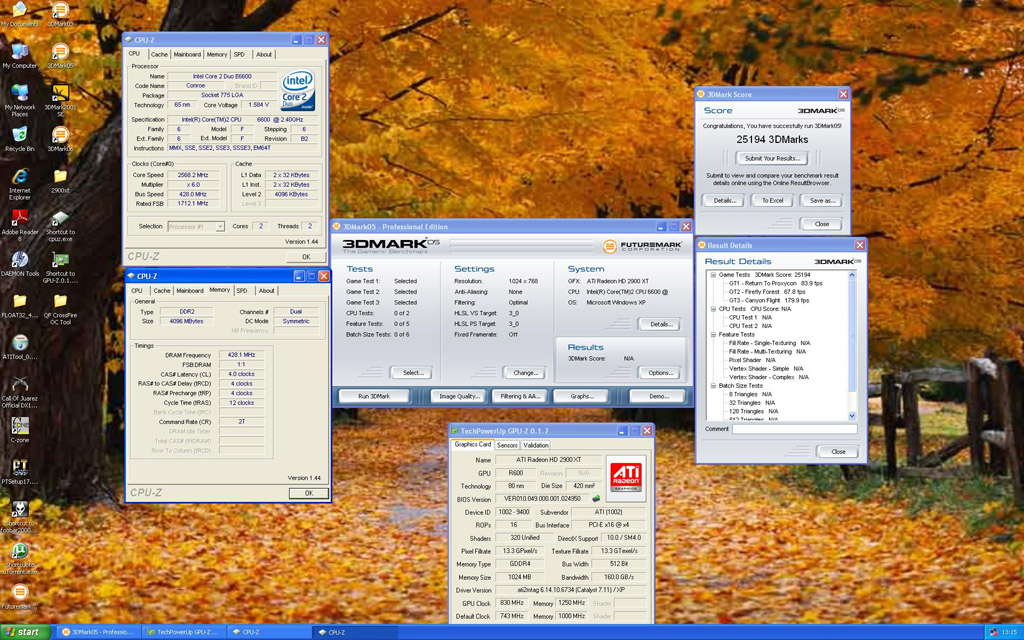Image resolution: width=1024 pixels, height=640 pixels.
Task: Click the 25194 3DMarks score text
Action: coord(772,140)
